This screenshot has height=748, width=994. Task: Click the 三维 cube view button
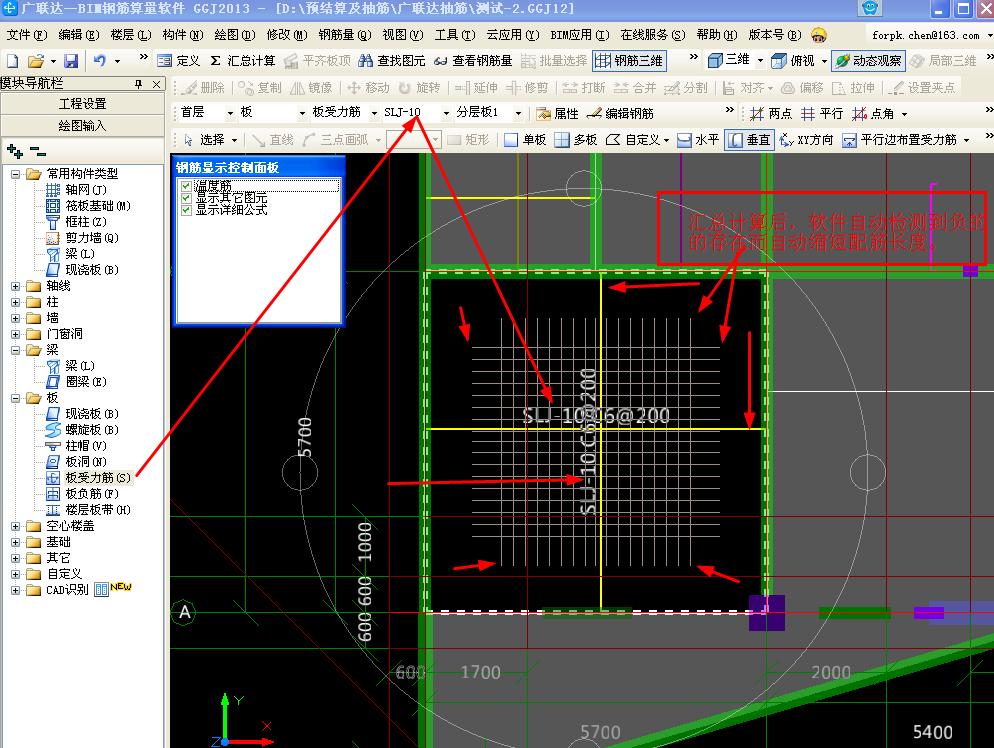(728, 60)
